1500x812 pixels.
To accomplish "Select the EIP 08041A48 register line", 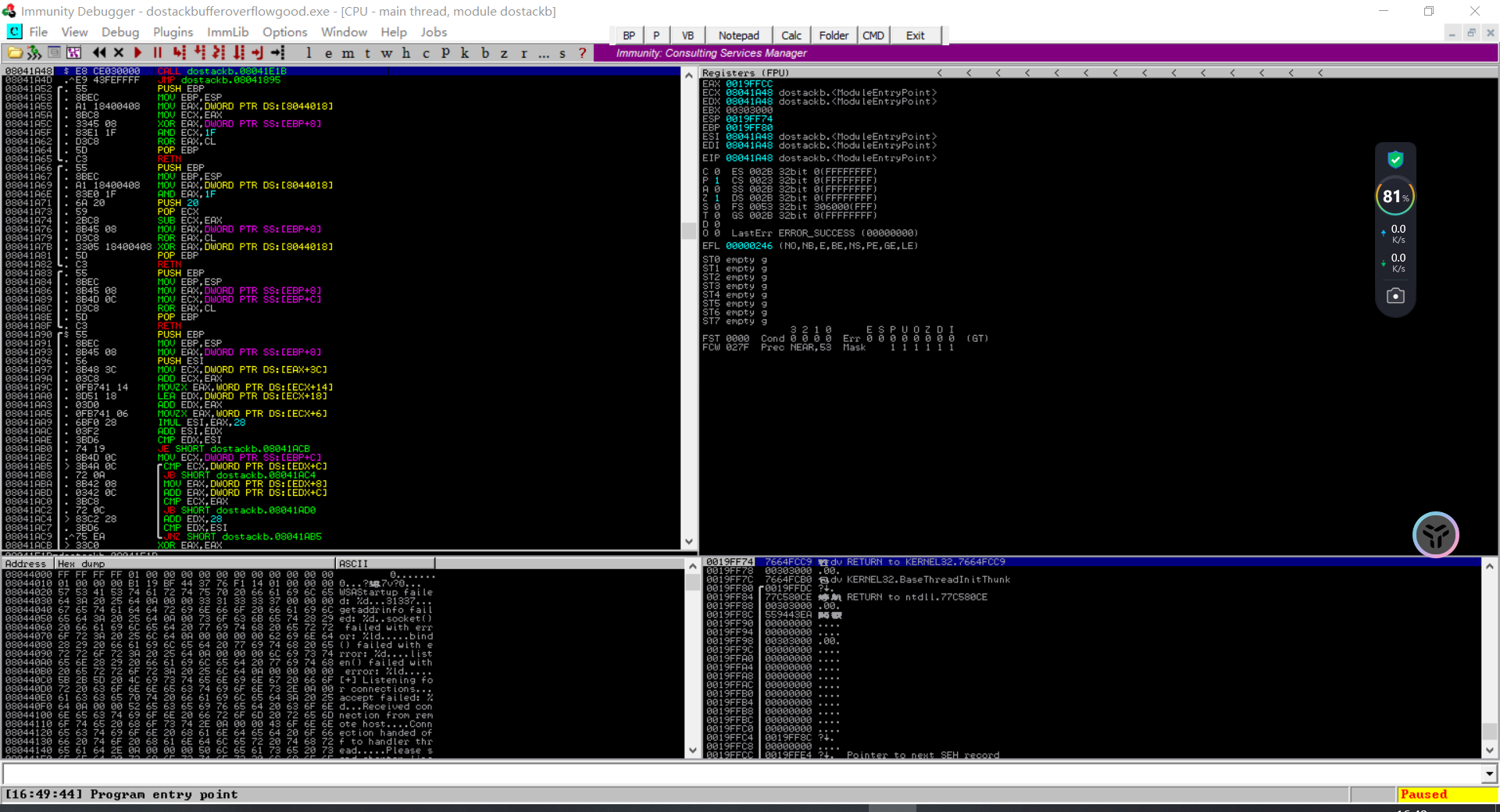I will pos(819,158).
